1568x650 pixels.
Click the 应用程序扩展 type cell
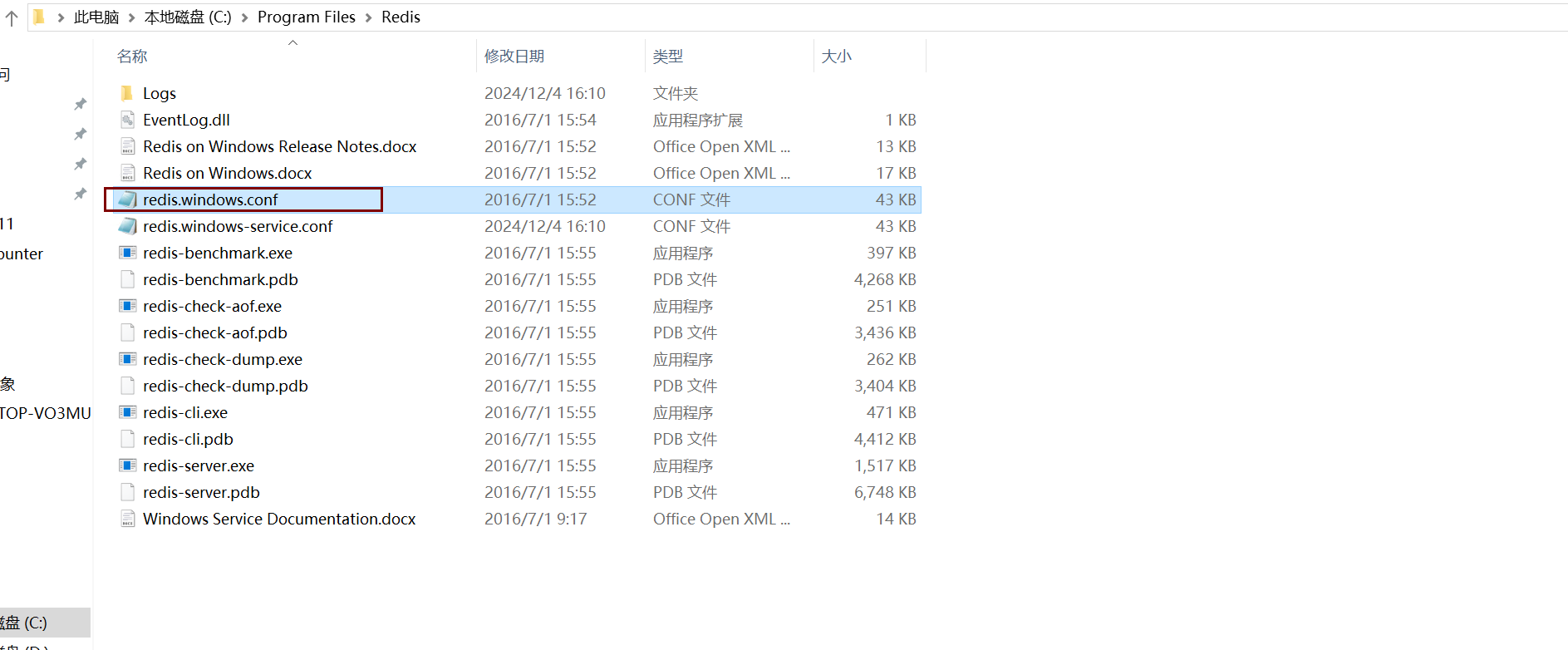tap(698, 120)
